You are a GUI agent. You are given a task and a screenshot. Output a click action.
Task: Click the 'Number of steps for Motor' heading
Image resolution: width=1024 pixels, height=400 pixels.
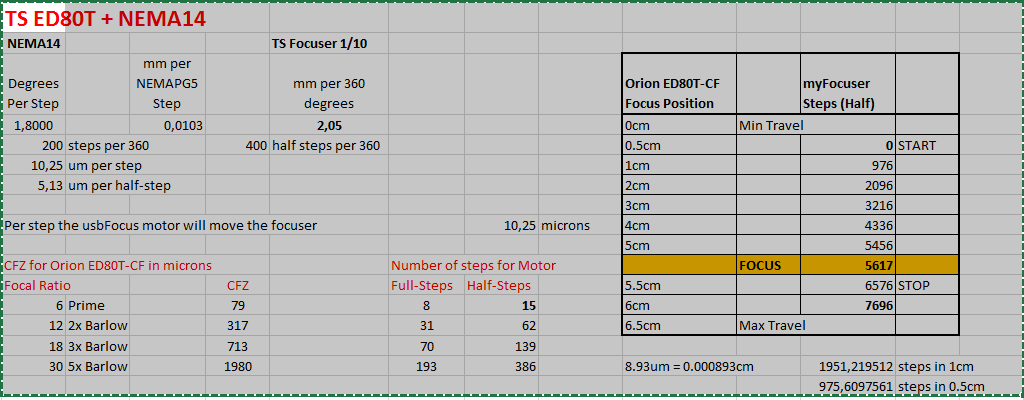473,265
